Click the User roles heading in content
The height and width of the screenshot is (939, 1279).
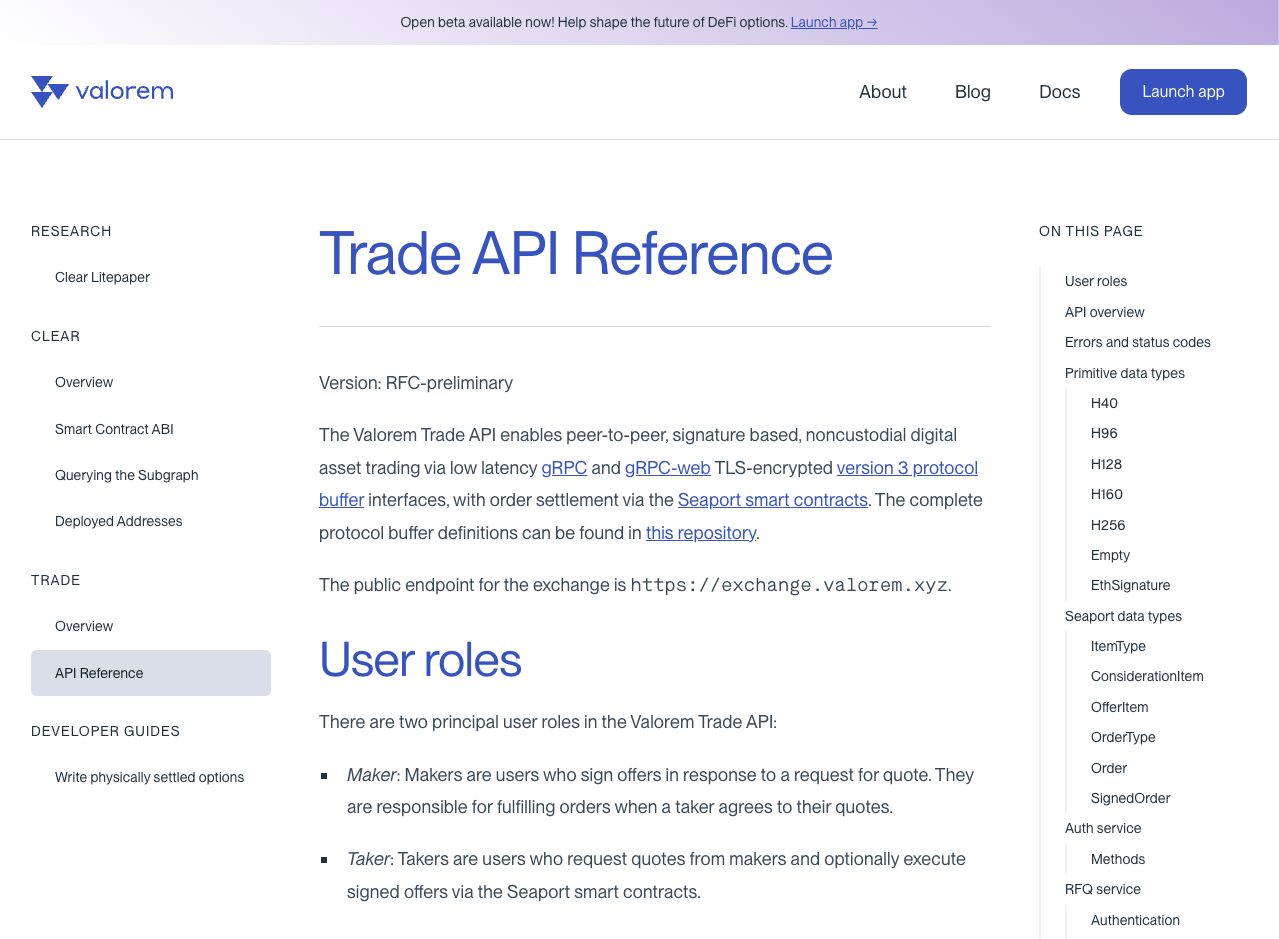pos(421,660)
